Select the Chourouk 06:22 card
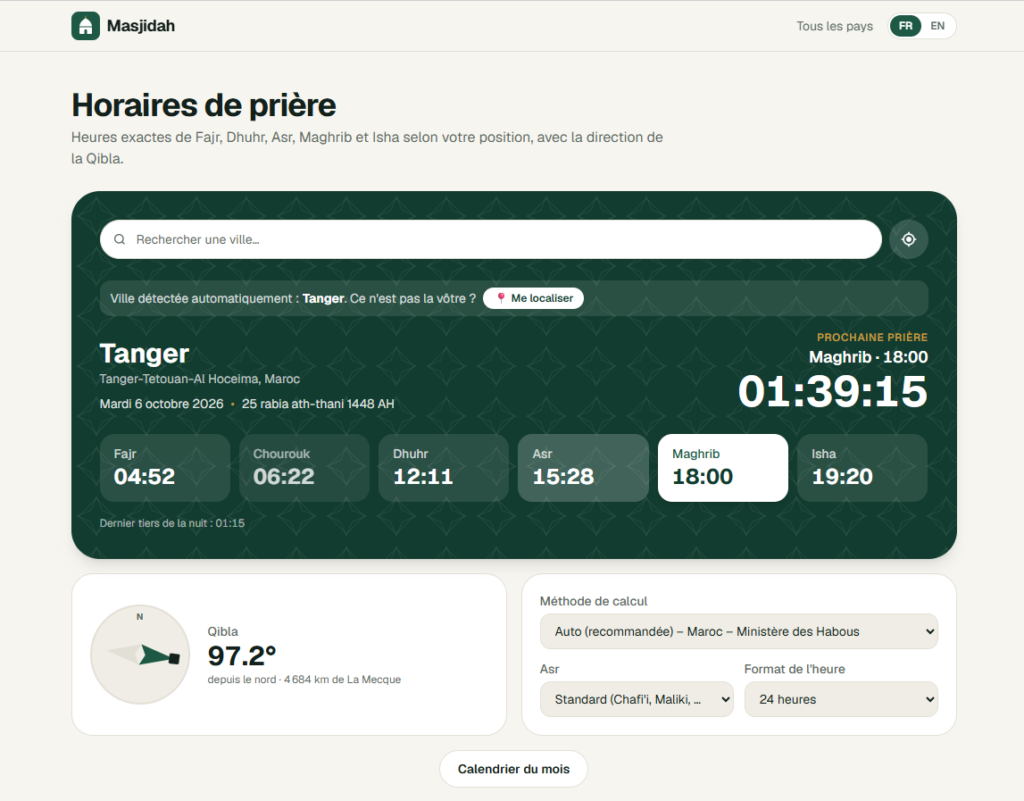The width and height of the screenshot is (1024, 801). pos(304,468)
